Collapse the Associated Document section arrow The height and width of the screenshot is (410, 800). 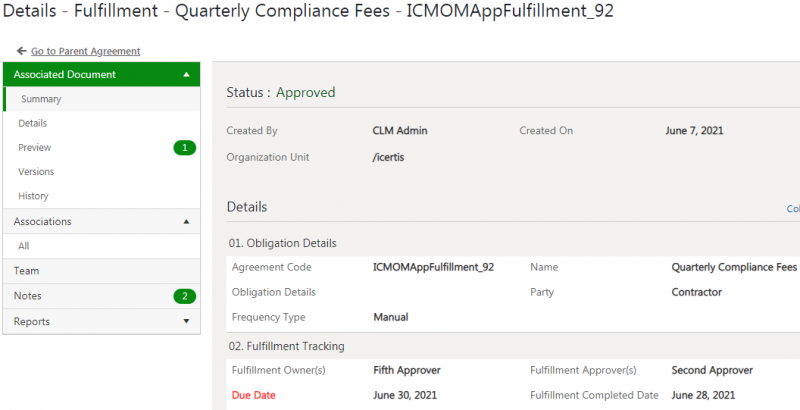(x=186, y=75)
